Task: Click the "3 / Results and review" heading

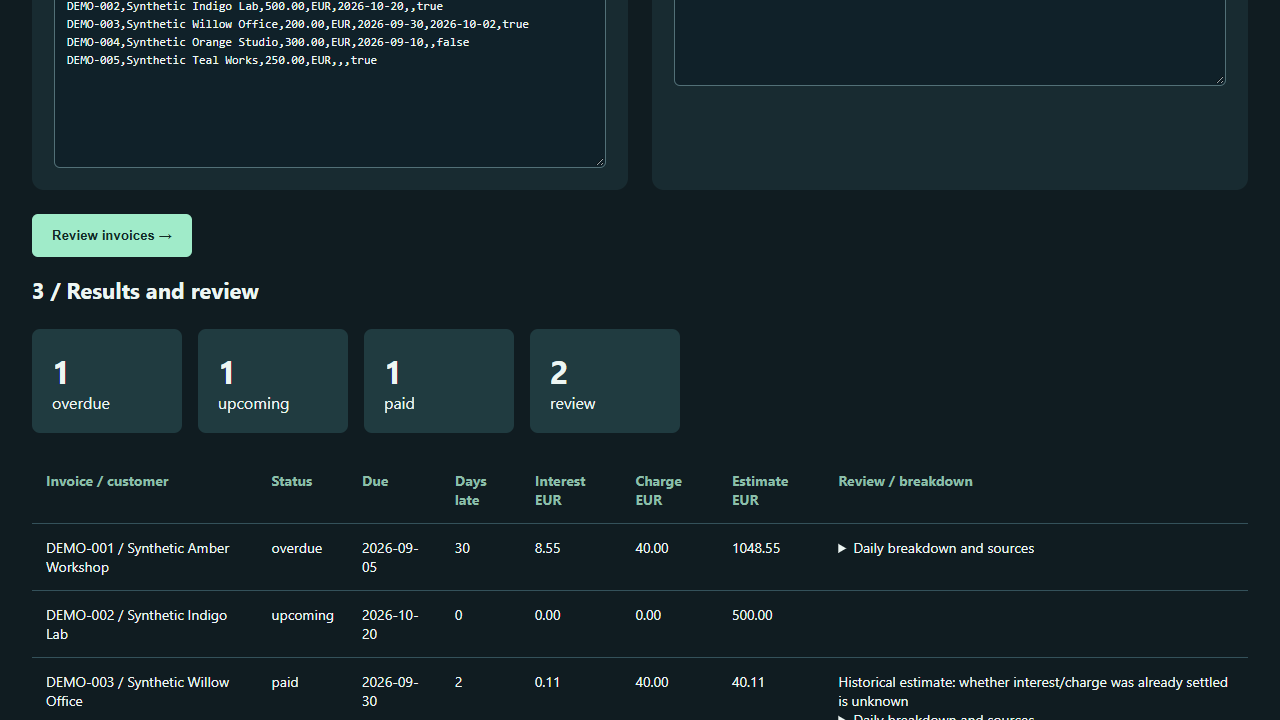Action: point(146,291)
